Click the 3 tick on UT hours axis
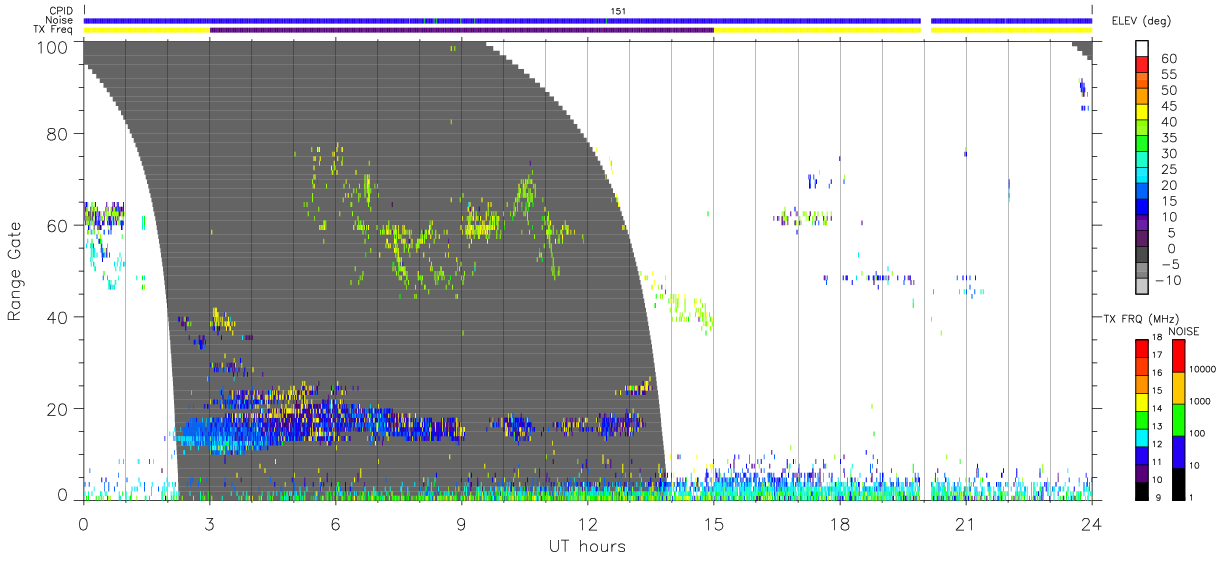 click(210, 523)
